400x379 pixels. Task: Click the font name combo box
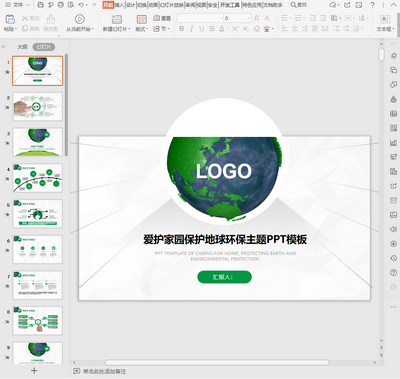click(x=200, y=18)
